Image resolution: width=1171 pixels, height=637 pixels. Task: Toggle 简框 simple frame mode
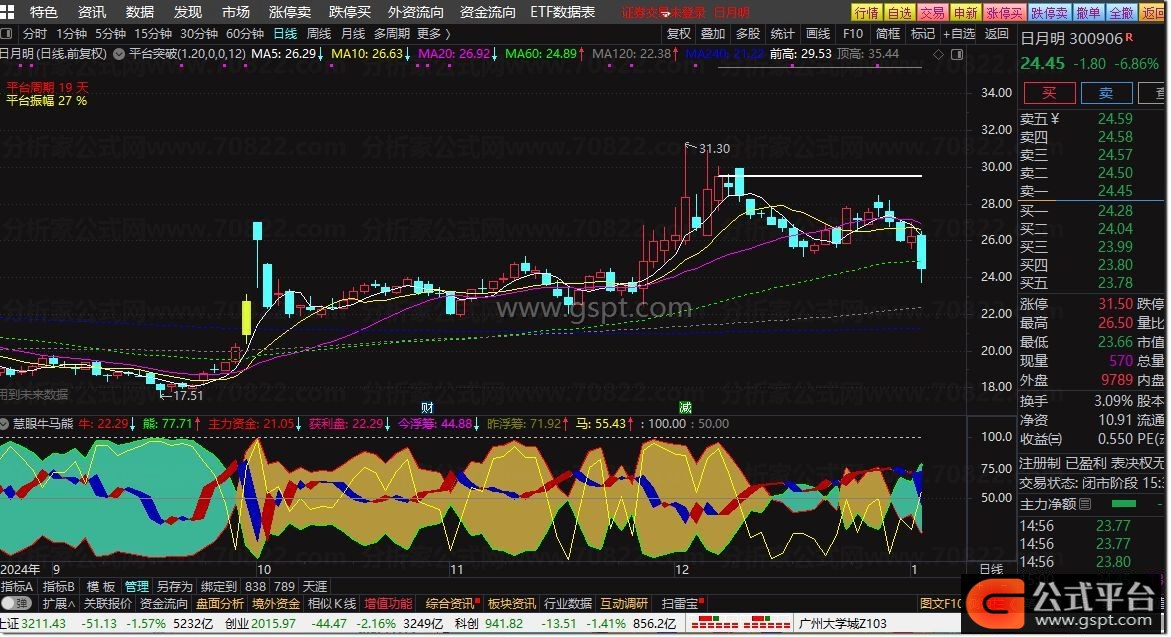coord(887,34)
